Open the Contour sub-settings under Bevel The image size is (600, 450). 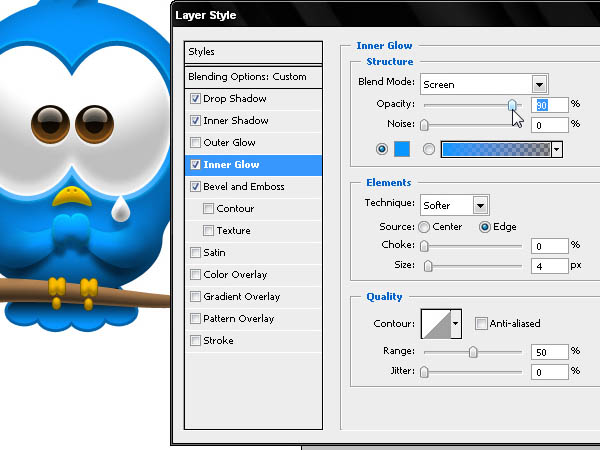[235, 209]
